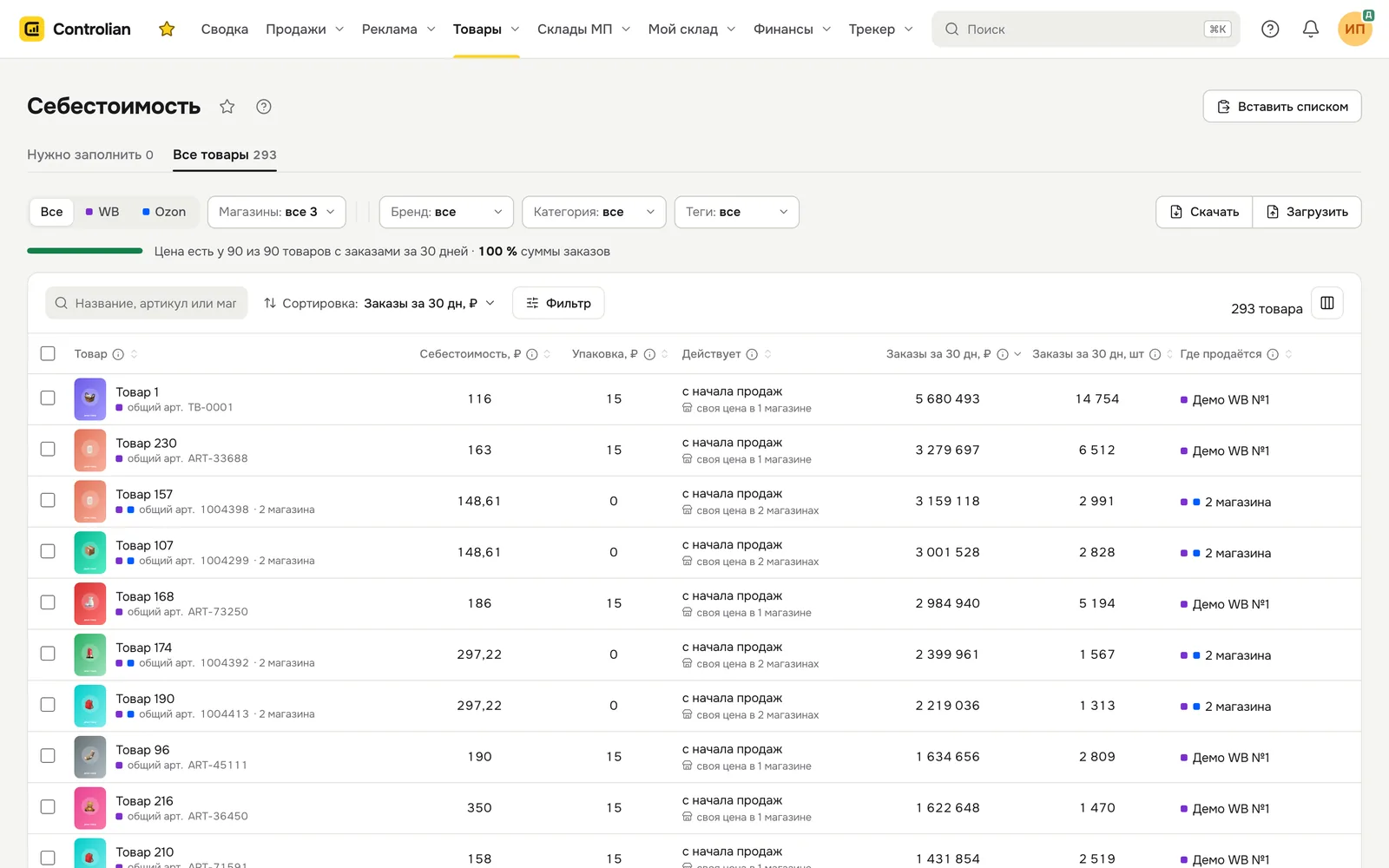Check the box for Товар 96

[x=48, y=756]
